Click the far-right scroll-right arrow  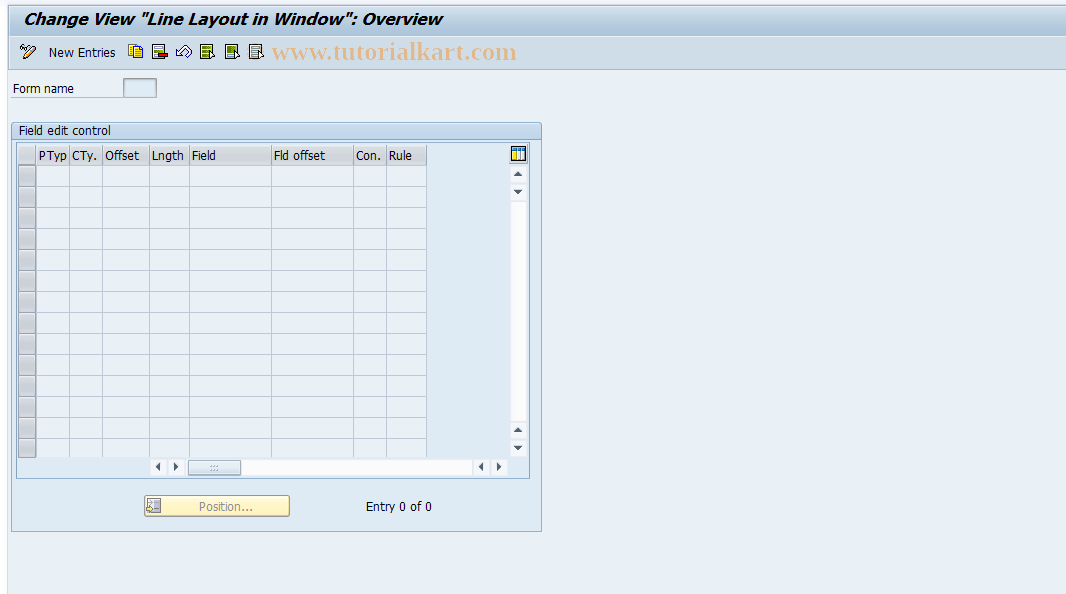click(499, 467)
